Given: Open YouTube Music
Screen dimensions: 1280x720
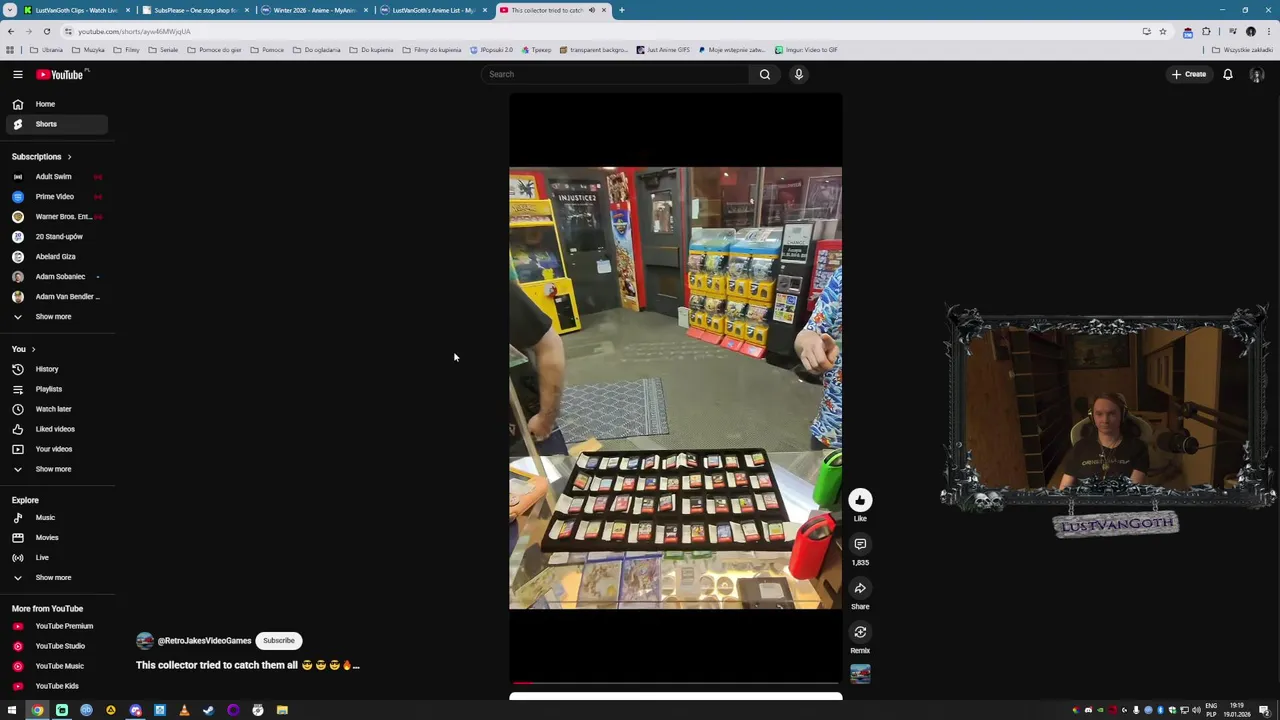Looking at the screenshot, I should [x=57, y=666].
